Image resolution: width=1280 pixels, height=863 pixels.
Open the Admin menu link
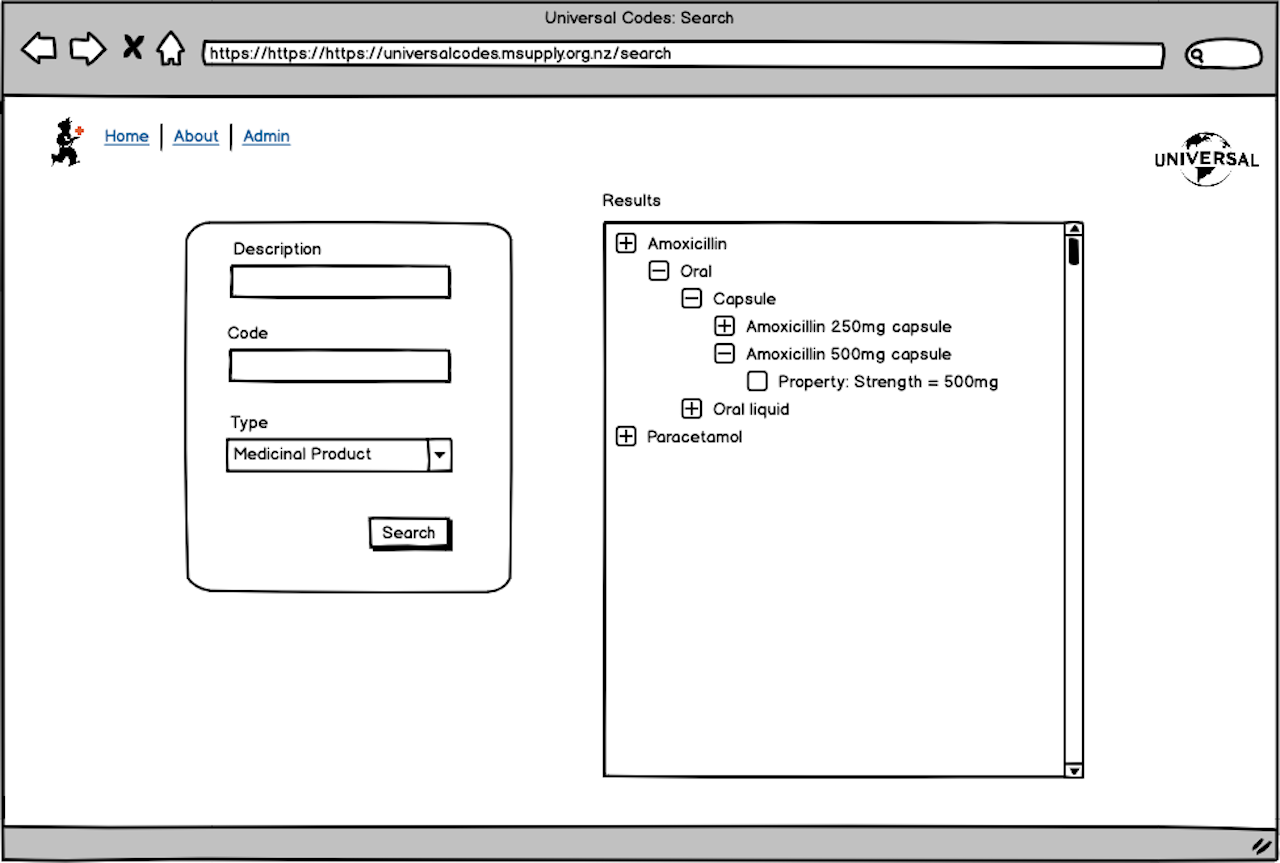click(x=266, y=136)
